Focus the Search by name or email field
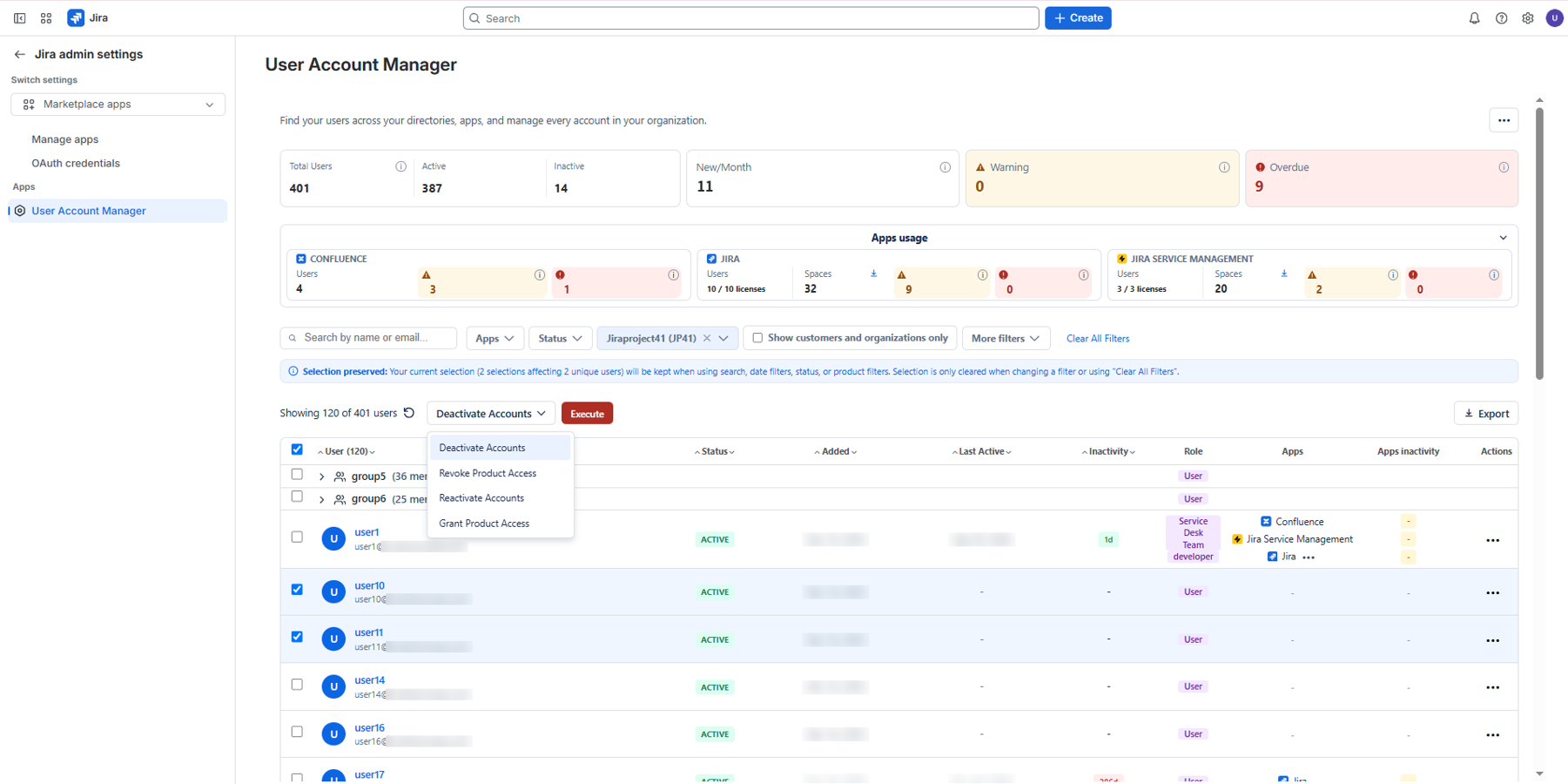Image resolution: width=1568 pixels, height=784 pixels. 368,338
